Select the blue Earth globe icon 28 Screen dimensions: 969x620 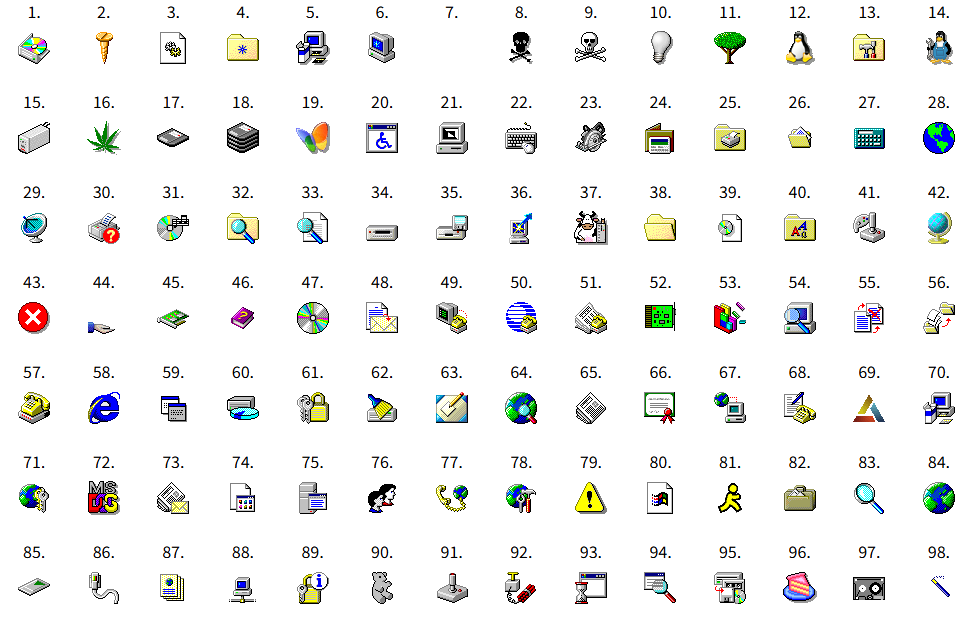[939, 138]
